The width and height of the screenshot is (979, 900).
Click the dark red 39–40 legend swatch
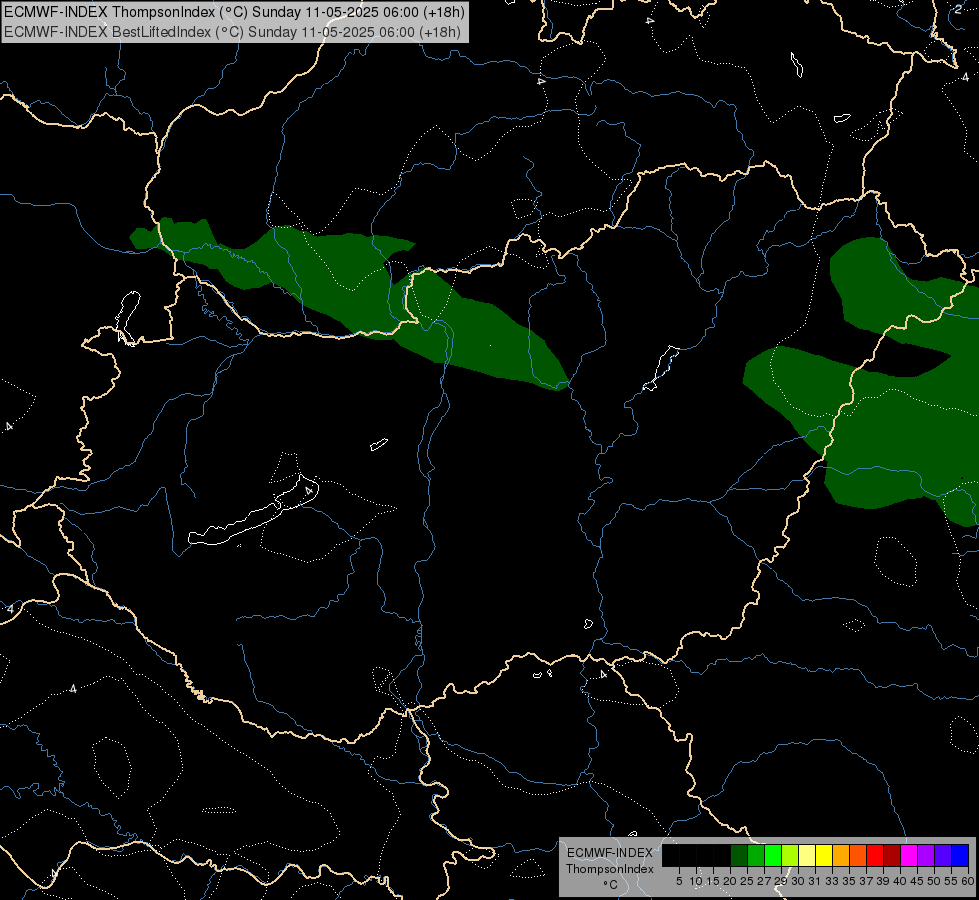click(x=892, y=855)
